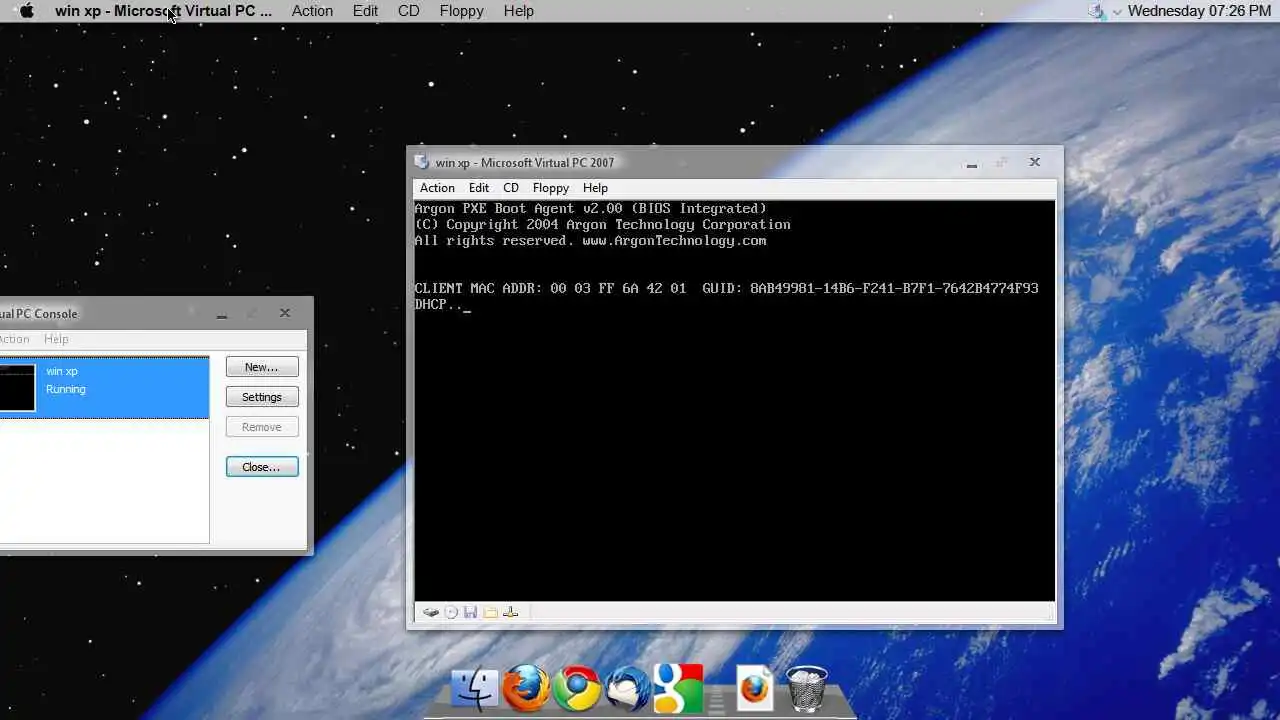
Task: Click the Running status of win xp
Action: [x=66, y=389]
